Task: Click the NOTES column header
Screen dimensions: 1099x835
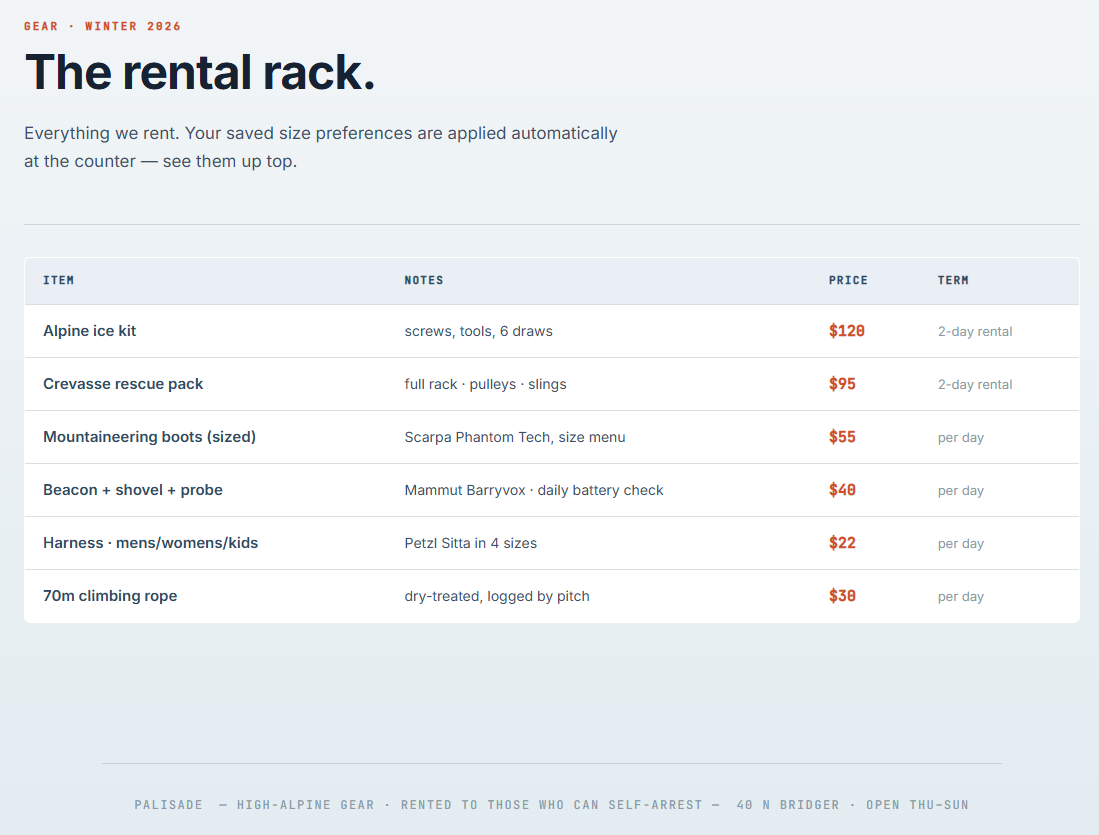Action: coord(424,280)
